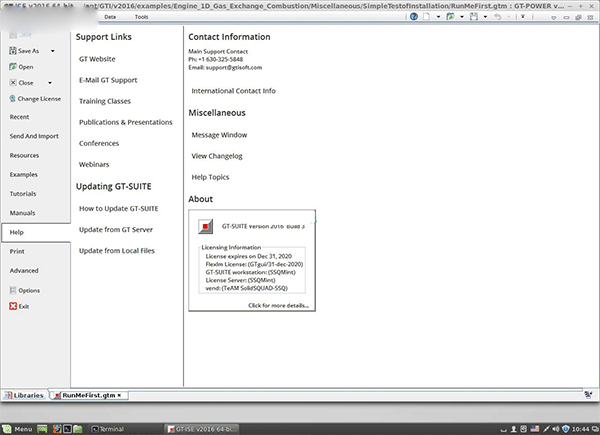Click the Save As disk icon
Viewport: 600px width, 435px height.
coord(13,51)
